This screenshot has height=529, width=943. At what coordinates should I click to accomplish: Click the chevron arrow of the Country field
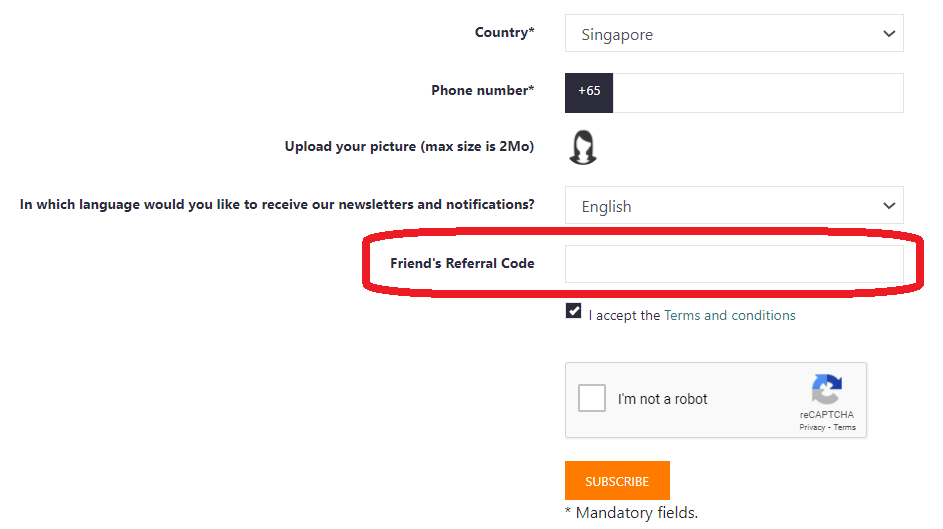(889, 34)
